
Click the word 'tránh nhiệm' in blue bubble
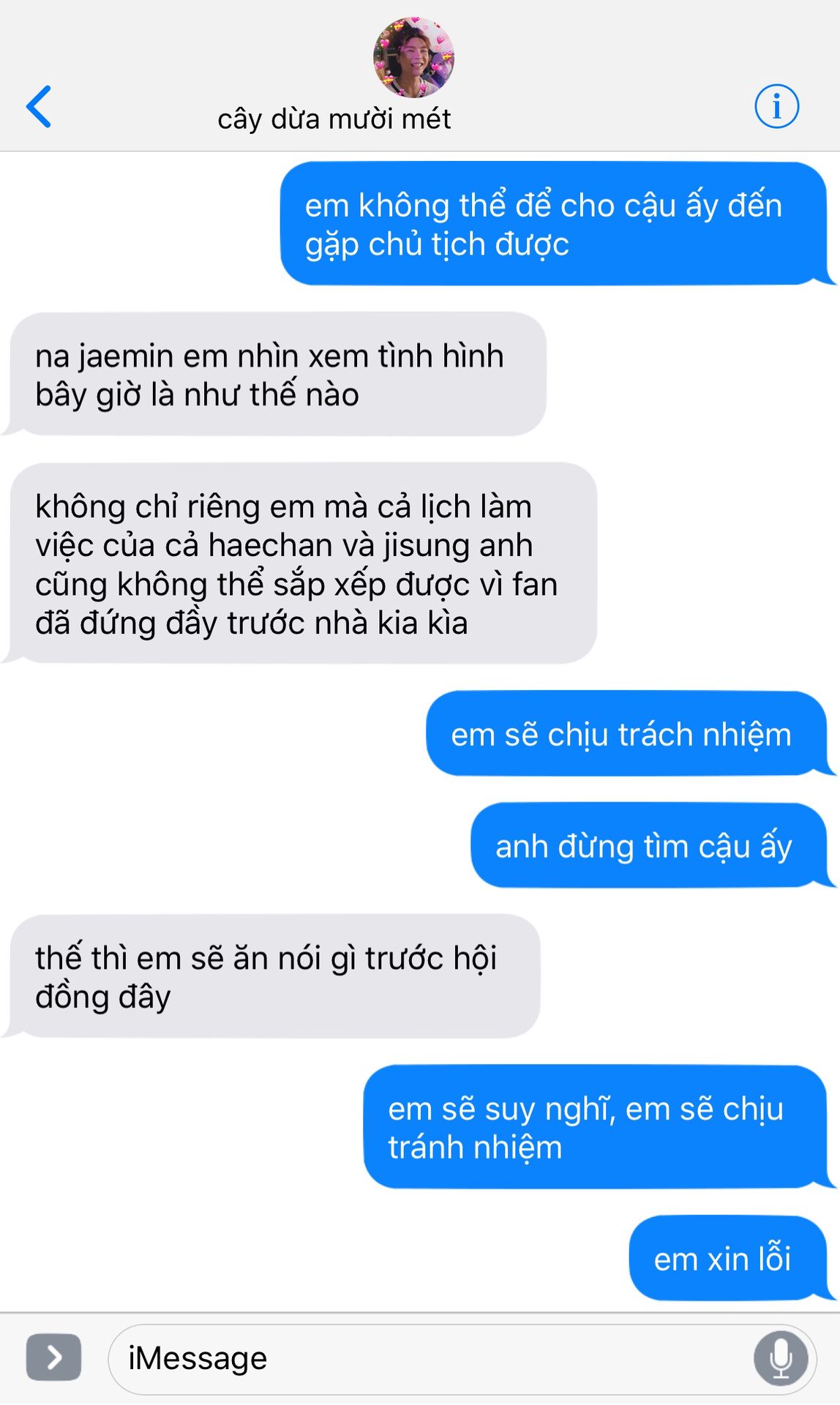pyautogui.click(x=475, y=1147)
